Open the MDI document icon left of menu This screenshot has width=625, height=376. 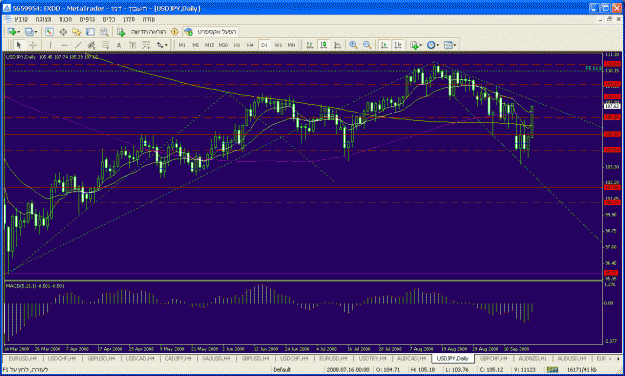click(x=7, y=19)
